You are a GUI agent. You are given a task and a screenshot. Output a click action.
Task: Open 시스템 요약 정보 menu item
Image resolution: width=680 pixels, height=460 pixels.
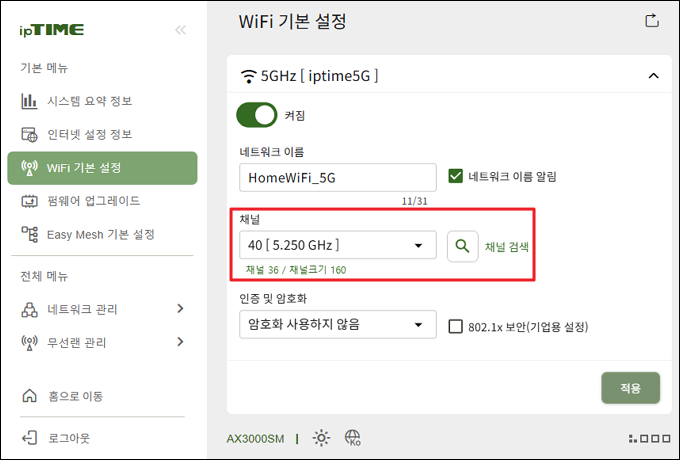pos(102,101)
